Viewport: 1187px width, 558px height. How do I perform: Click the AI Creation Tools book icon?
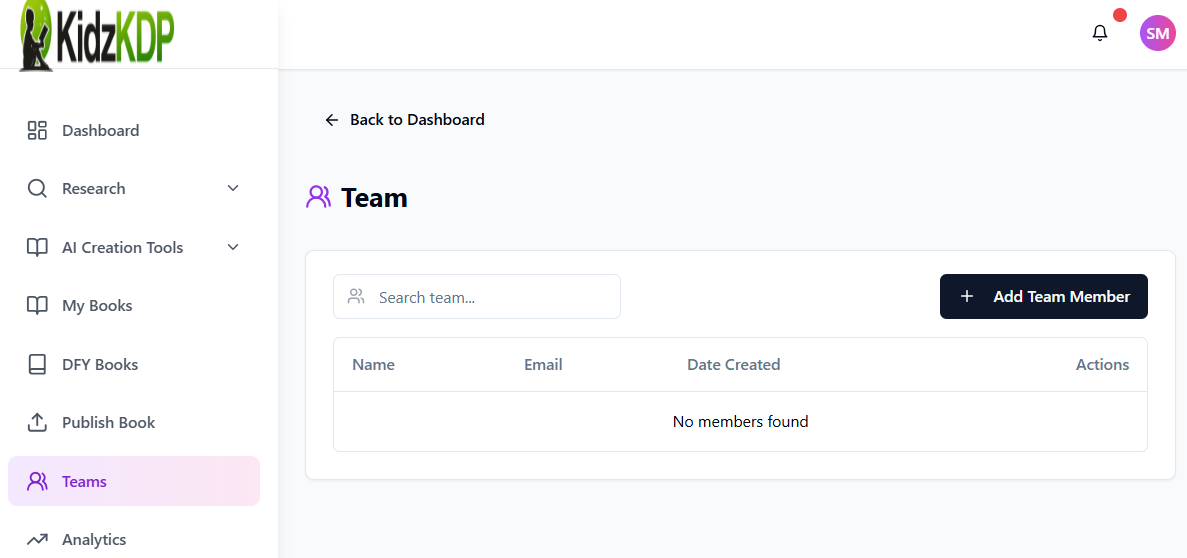(37, 247)
